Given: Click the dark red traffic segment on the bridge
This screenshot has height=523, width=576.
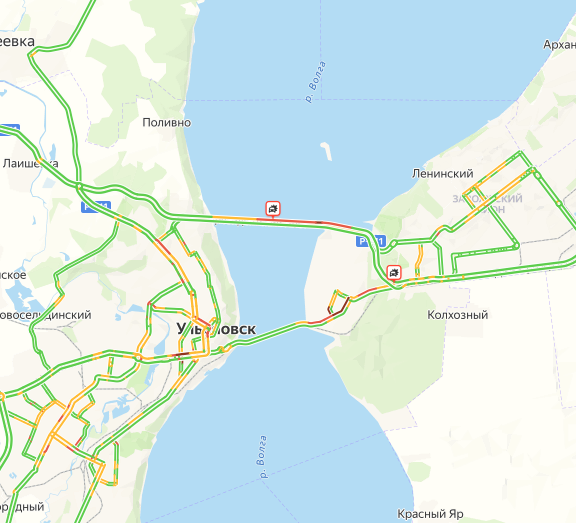Looking at the screenshot, I should [x=319, y=222].
